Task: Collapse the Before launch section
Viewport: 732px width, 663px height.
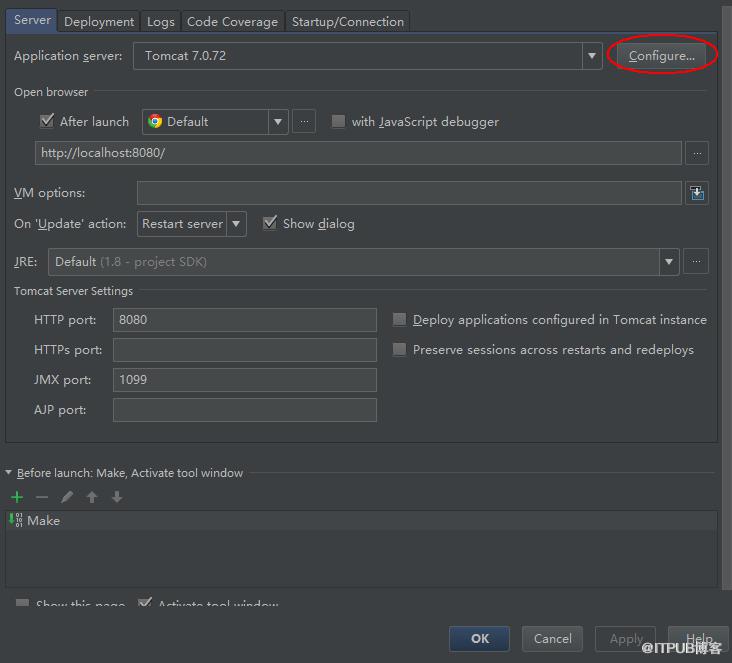Action: point(8,473)
